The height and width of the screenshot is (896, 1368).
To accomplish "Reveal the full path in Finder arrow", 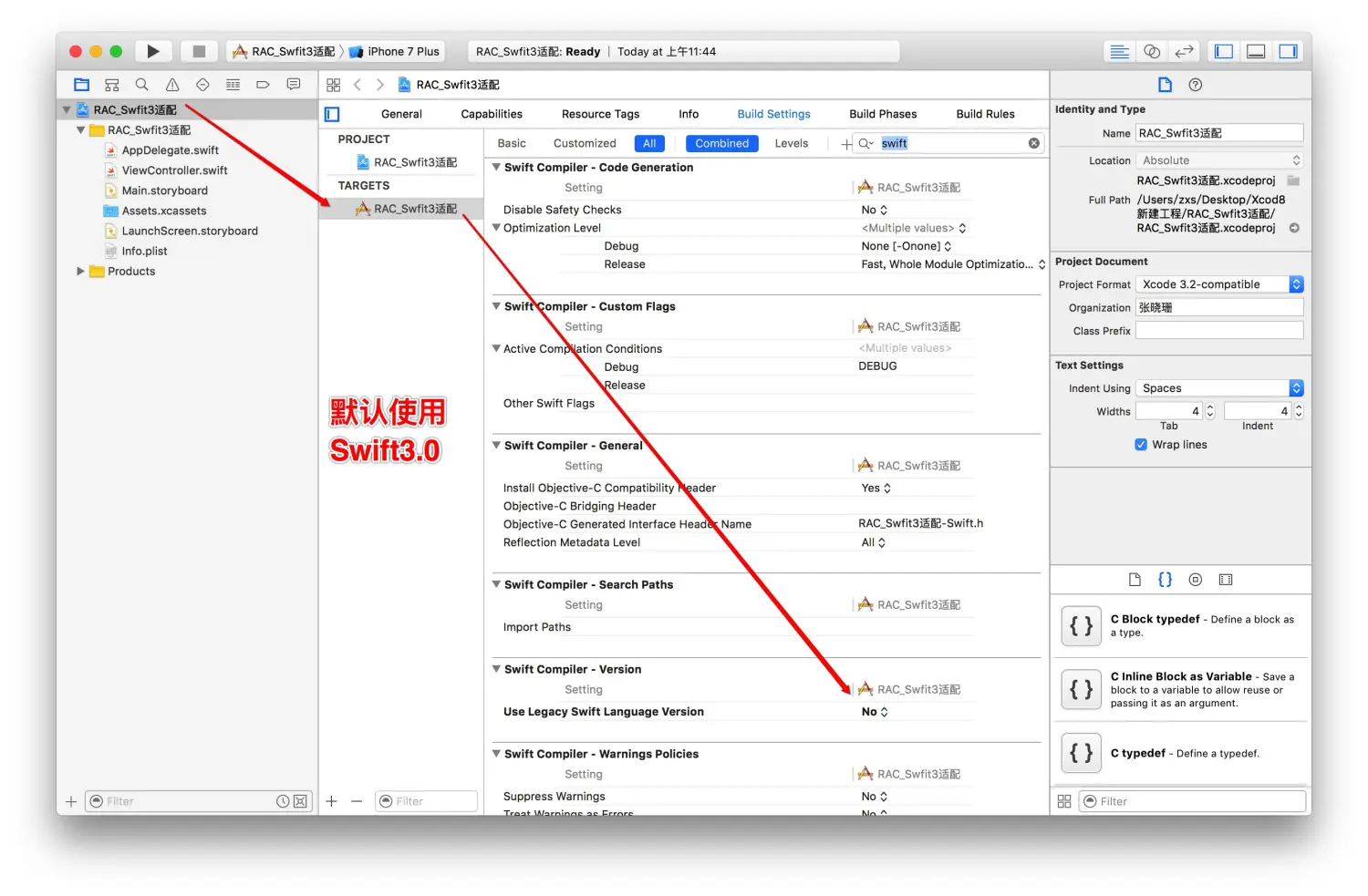I will (x=1294, y=228).
